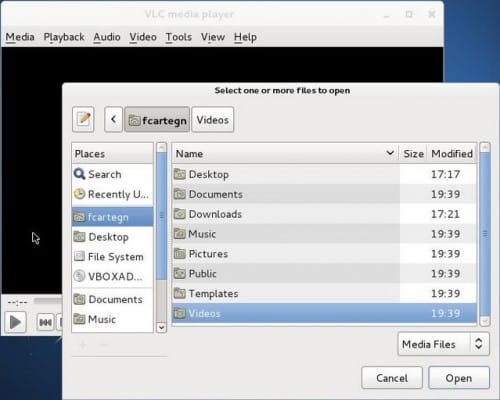Sort by the Name column header
The height and width of the screenshot is (400, 500).
pos(285,154)
